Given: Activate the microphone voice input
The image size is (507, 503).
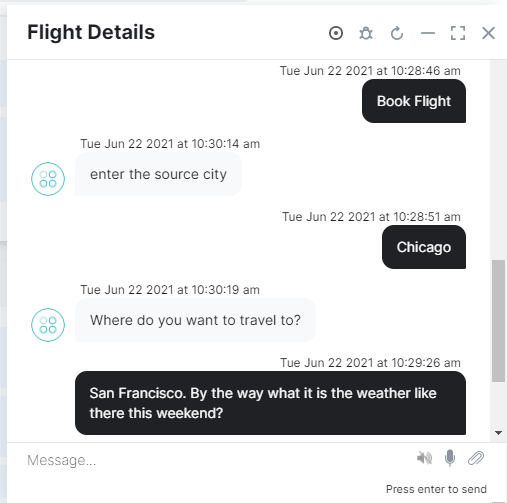Looking at the screenshot, I should click(450, 458).
